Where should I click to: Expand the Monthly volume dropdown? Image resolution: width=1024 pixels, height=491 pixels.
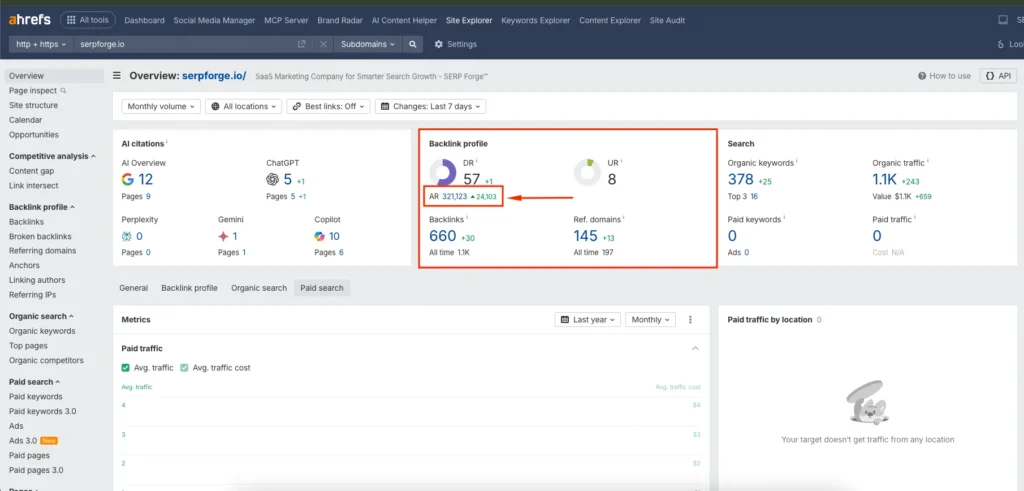pos(161,106)
